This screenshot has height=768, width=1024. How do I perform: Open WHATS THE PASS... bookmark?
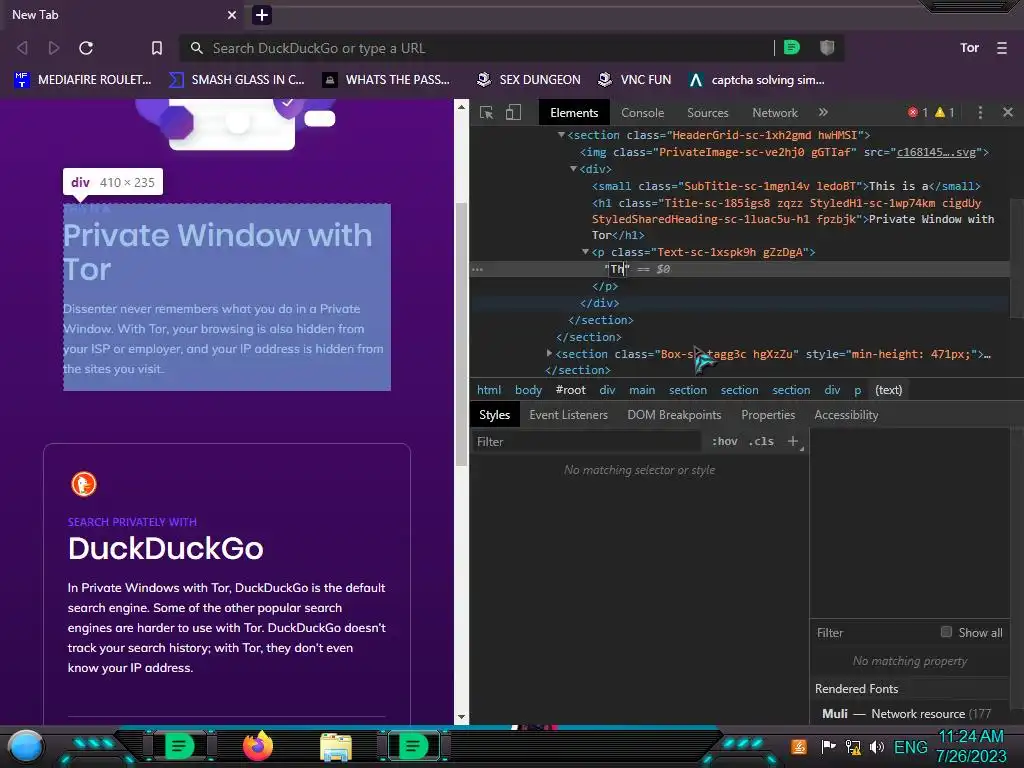click(387, 80)
